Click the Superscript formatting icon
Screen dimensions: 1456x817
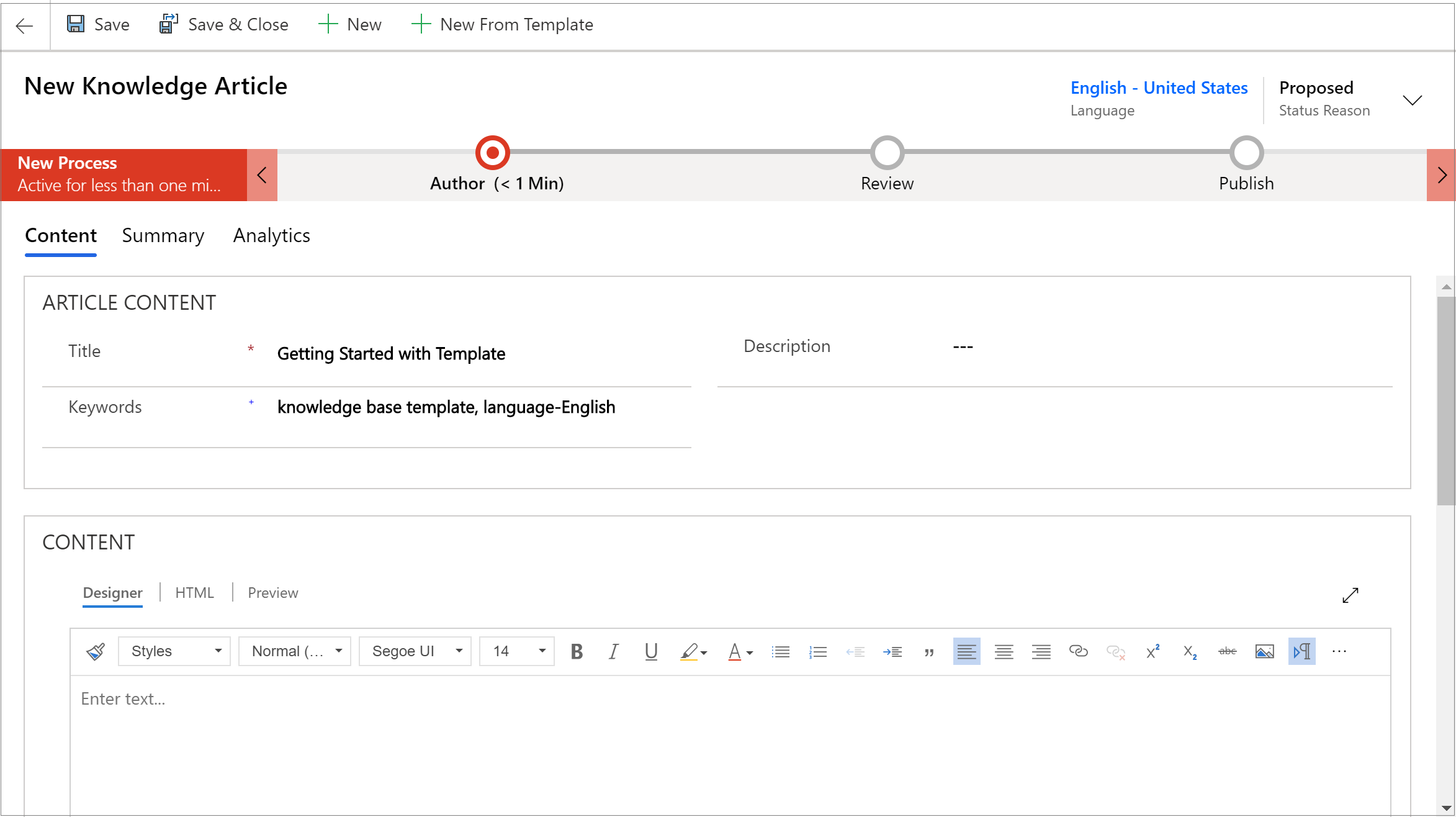tap(1152, 652)
